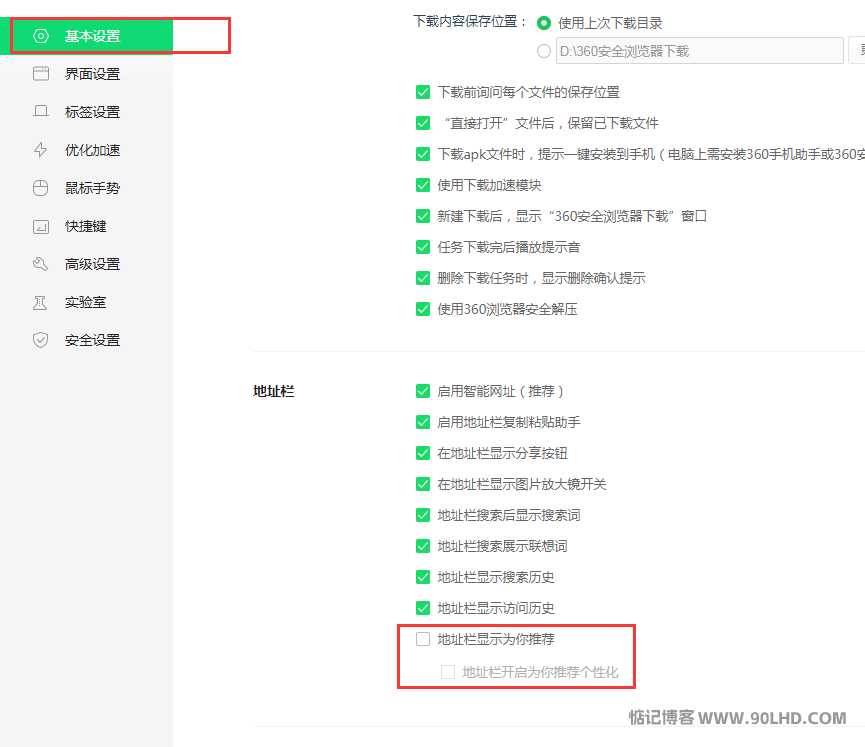Open the 界面设置 menu item
Image resolution: width=865 pixels, height=747 pixels.
[87, 74]
